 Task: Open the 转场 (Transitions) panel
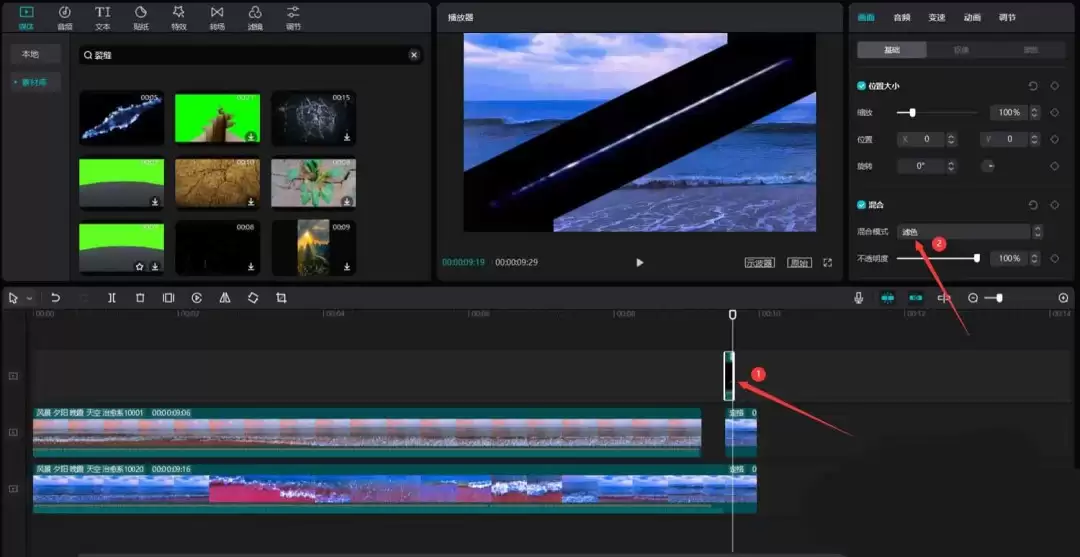pyautogui.click(x=217, y=17)
